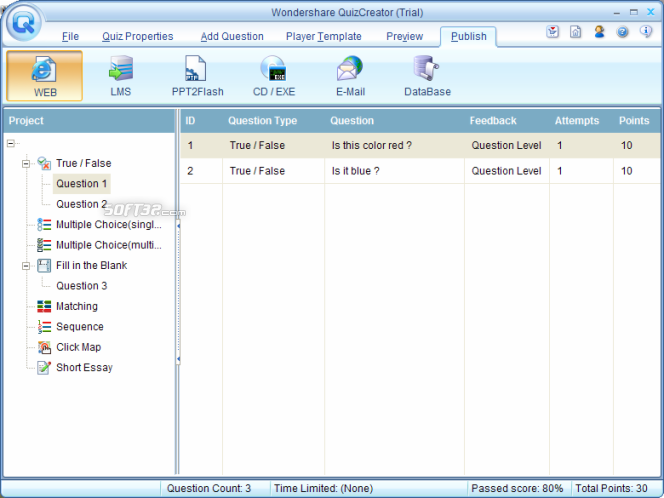Image resolution: width=664 pixels, height=498 pixels.
Task: Switch to the Publish tab
Action: pyautogui.click(x=468, y=36)
